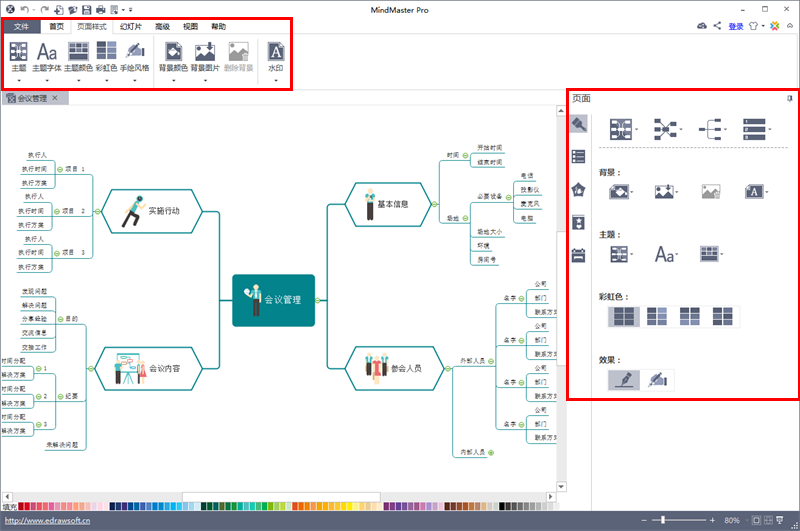The width and height of the screenshot is (800, 531).
Task: Select the brush page-format tab in side panel
Action: click(x=579, y=124)
